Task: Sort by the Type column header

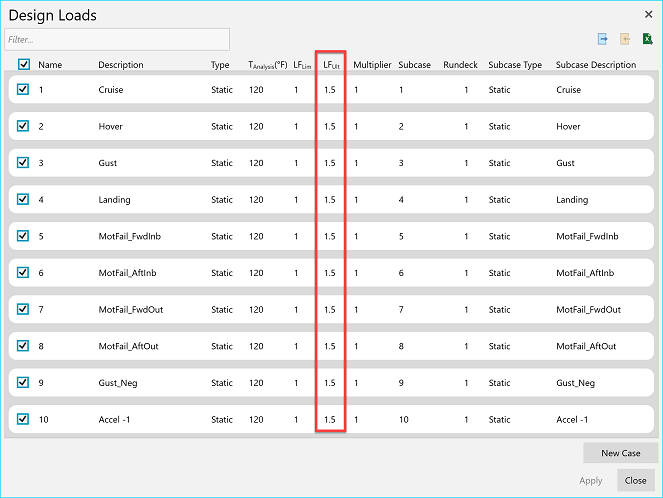Action: pos(220,65)
